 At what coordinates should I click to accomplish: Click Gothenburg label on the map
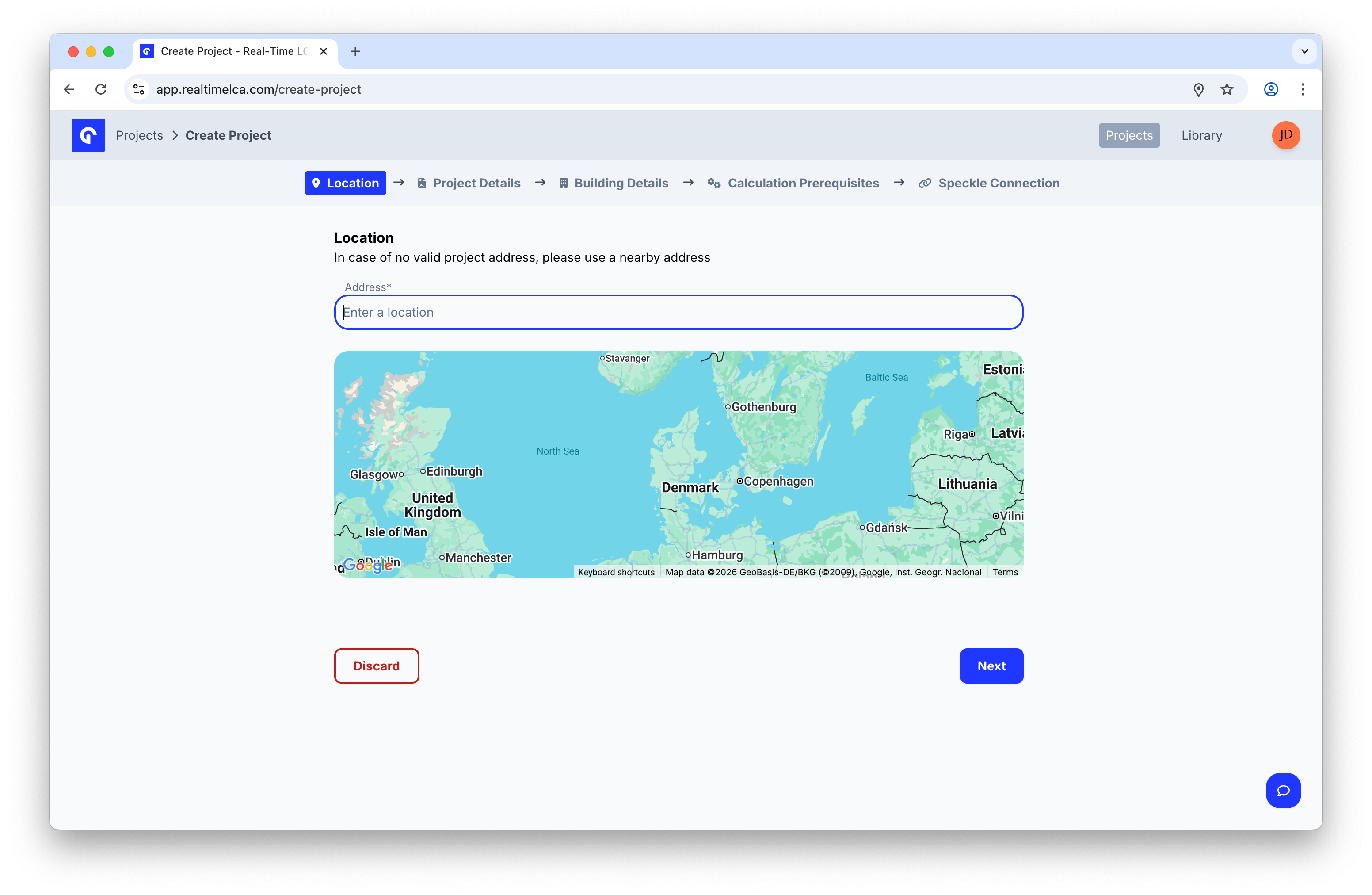[763, 406]
